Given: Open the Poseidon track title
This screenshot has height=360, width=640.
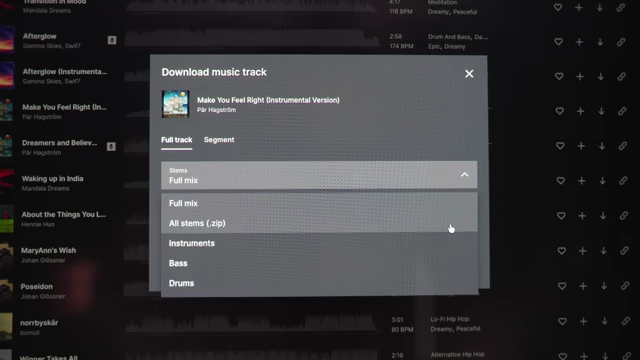Looking at the screenshot, I should 36,287.
